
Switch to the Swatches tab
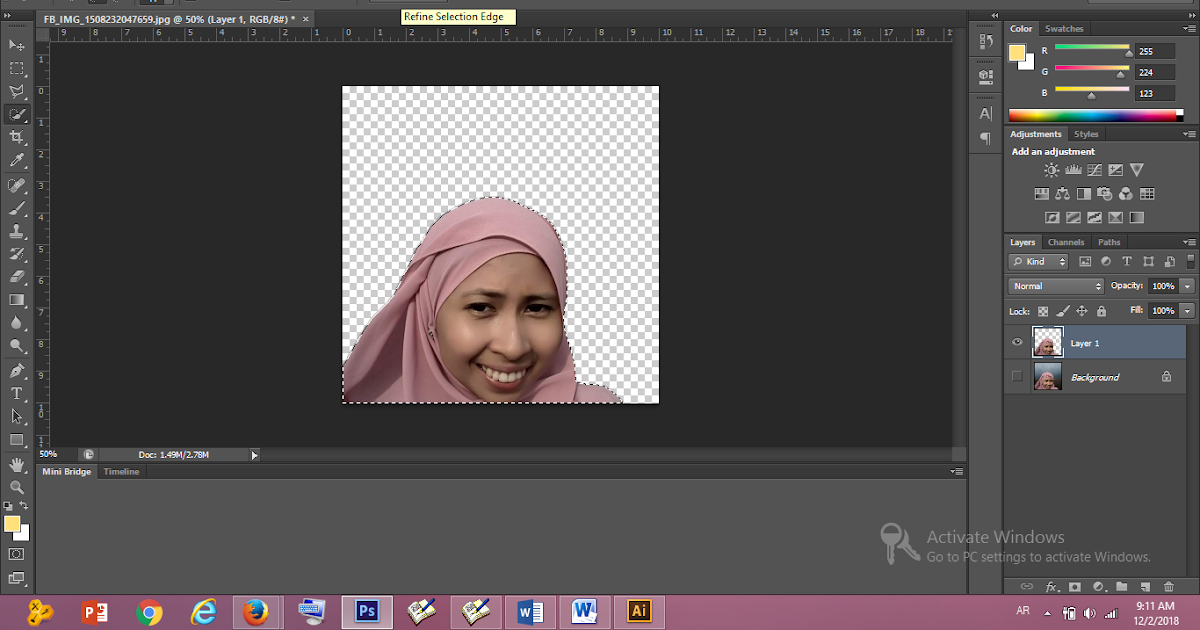point(1063,28)
